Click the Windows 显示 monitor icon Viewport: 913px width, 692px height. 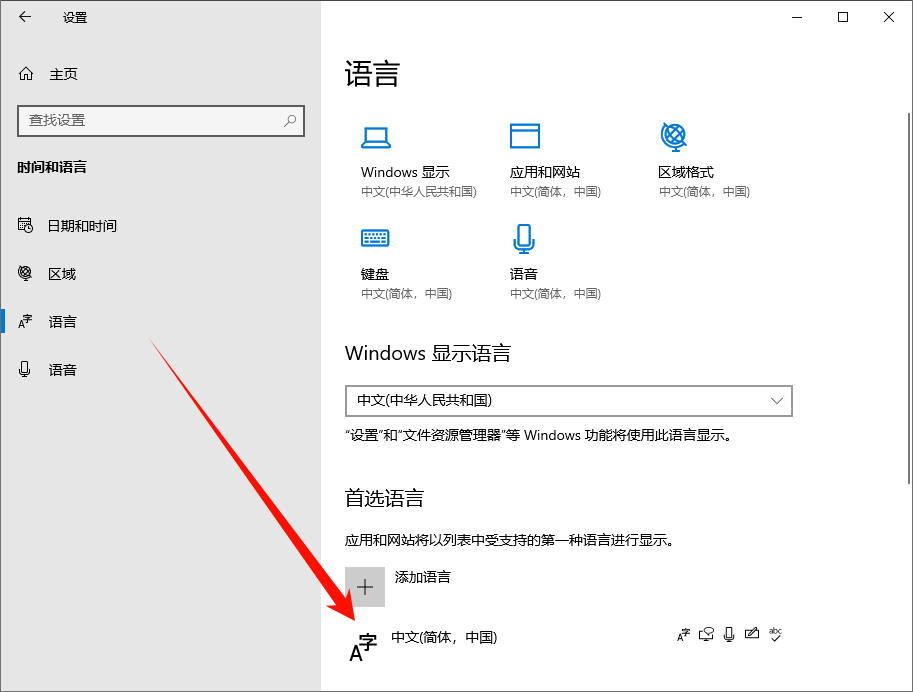[375, 136]
